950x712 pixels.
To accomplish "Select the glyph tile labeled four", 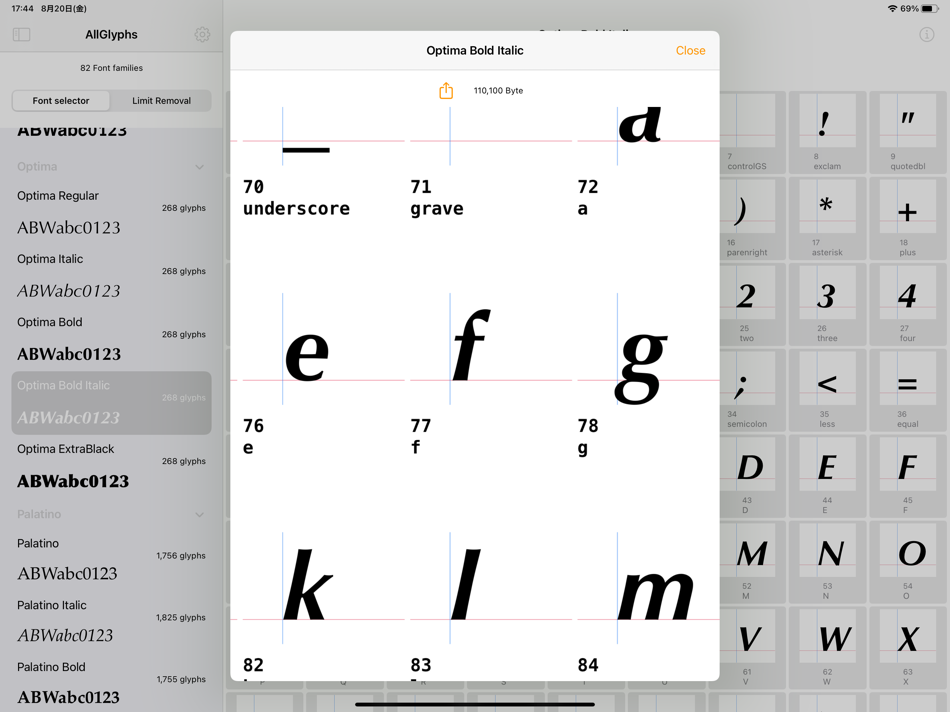I will pos(908,304).
